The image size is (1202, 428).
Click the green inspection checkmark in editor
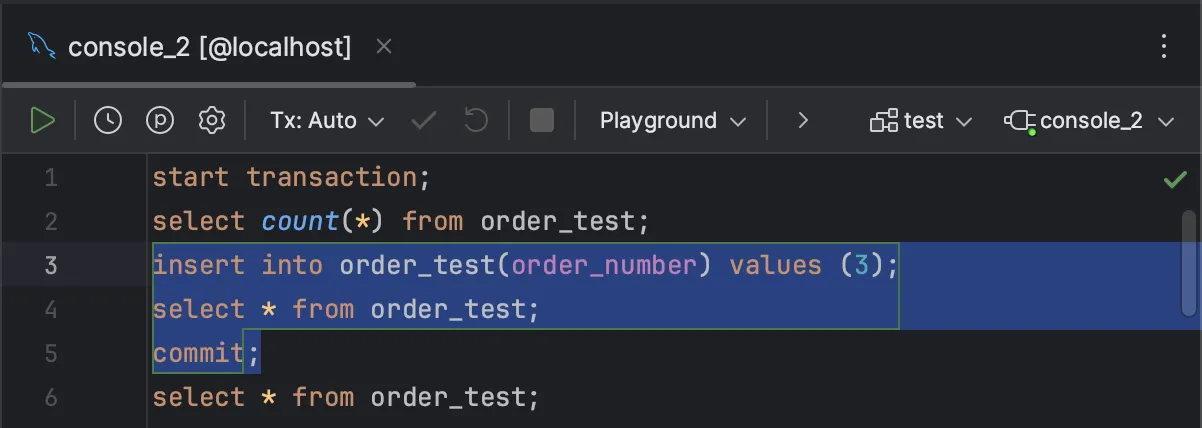1174,180
